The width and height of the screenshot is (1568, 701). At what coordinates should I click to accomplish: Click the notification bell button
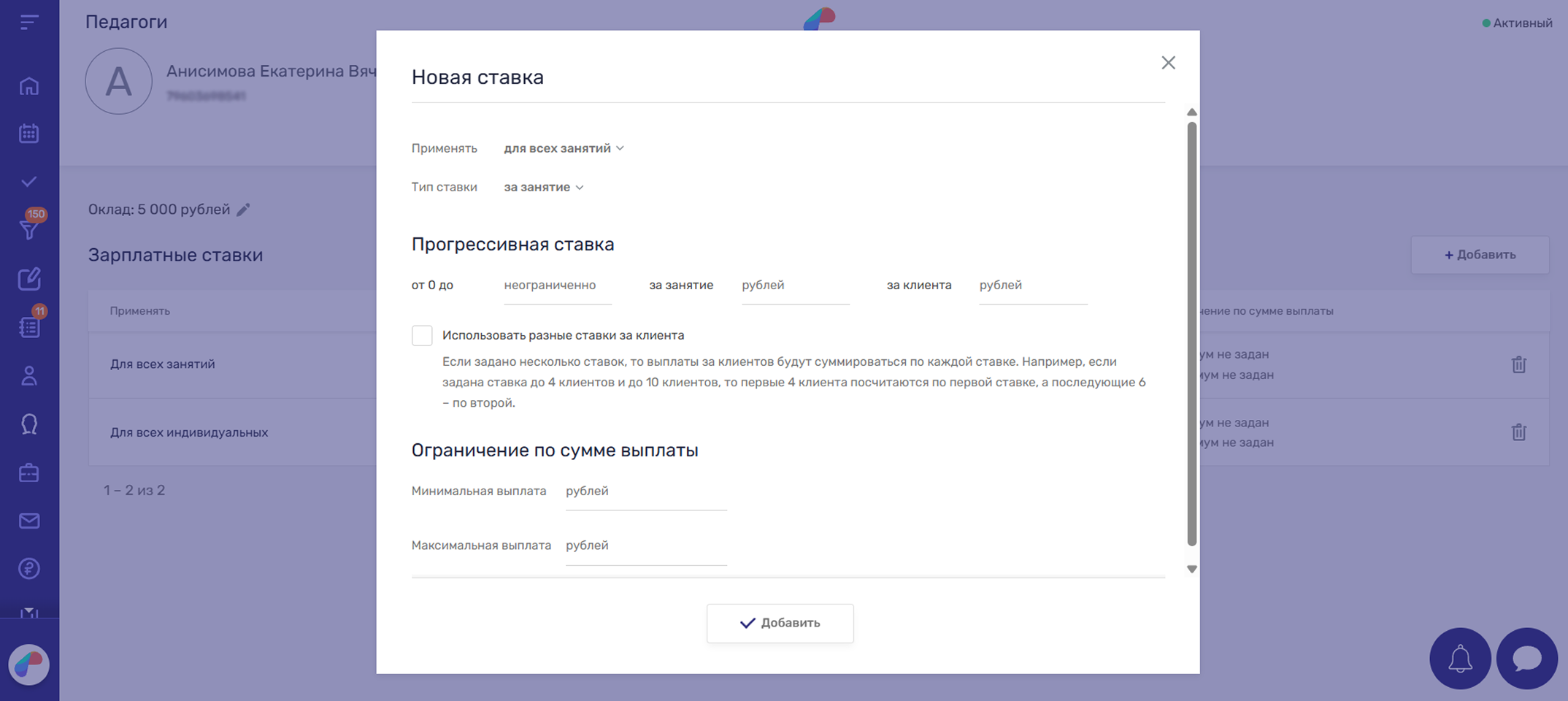(1460, 659)
